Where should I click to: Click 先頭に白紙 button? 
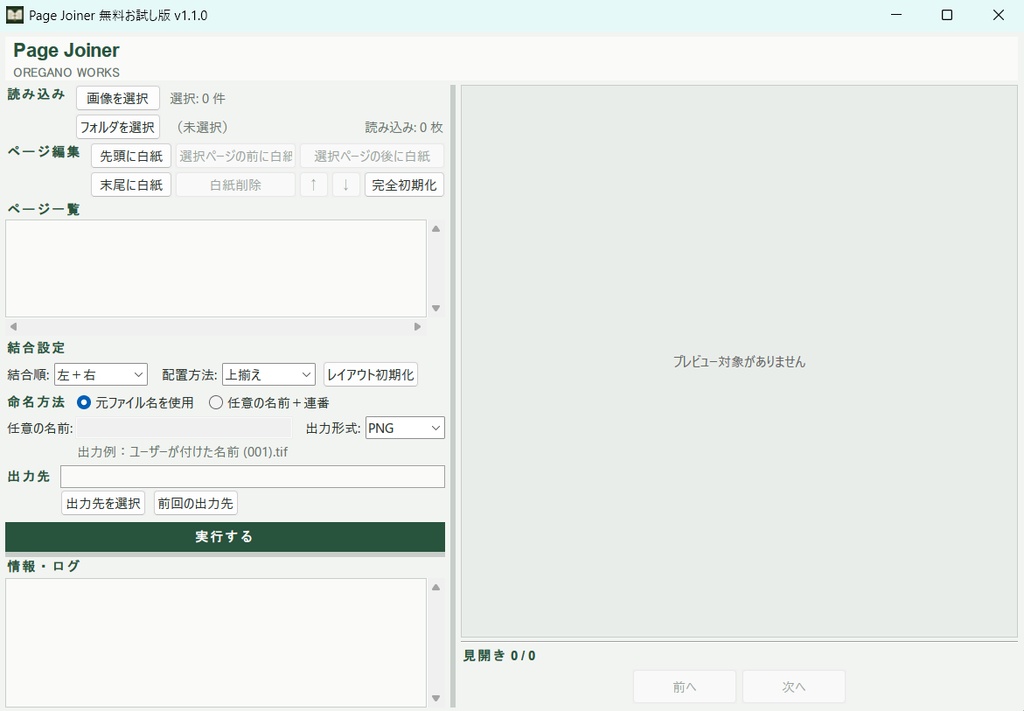(x=131, y=156)
